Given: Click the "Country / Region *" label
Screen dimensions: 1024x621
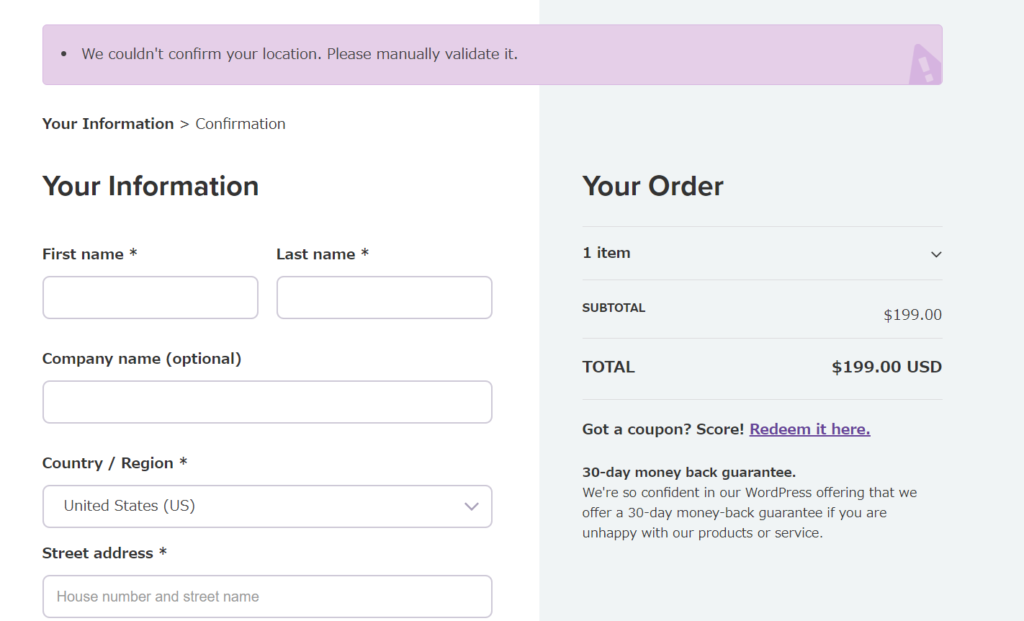Looking at the screenshot, I should [114, 463].
